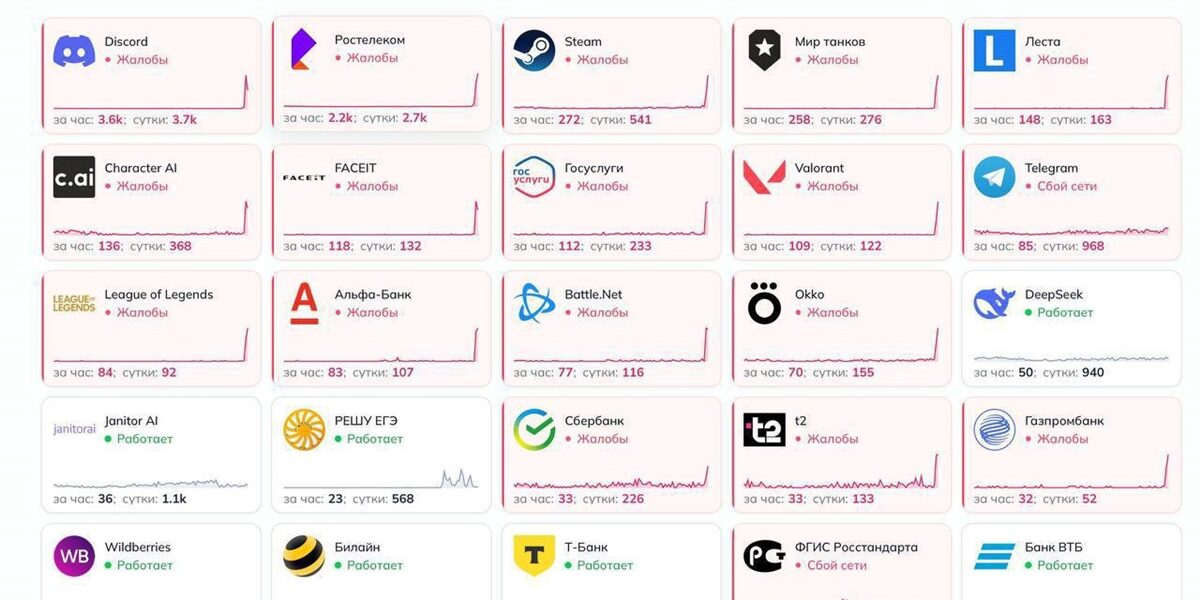Screen dimensions: 1200x600
Task: Open the Госуслуги service title
Action: 594,168
